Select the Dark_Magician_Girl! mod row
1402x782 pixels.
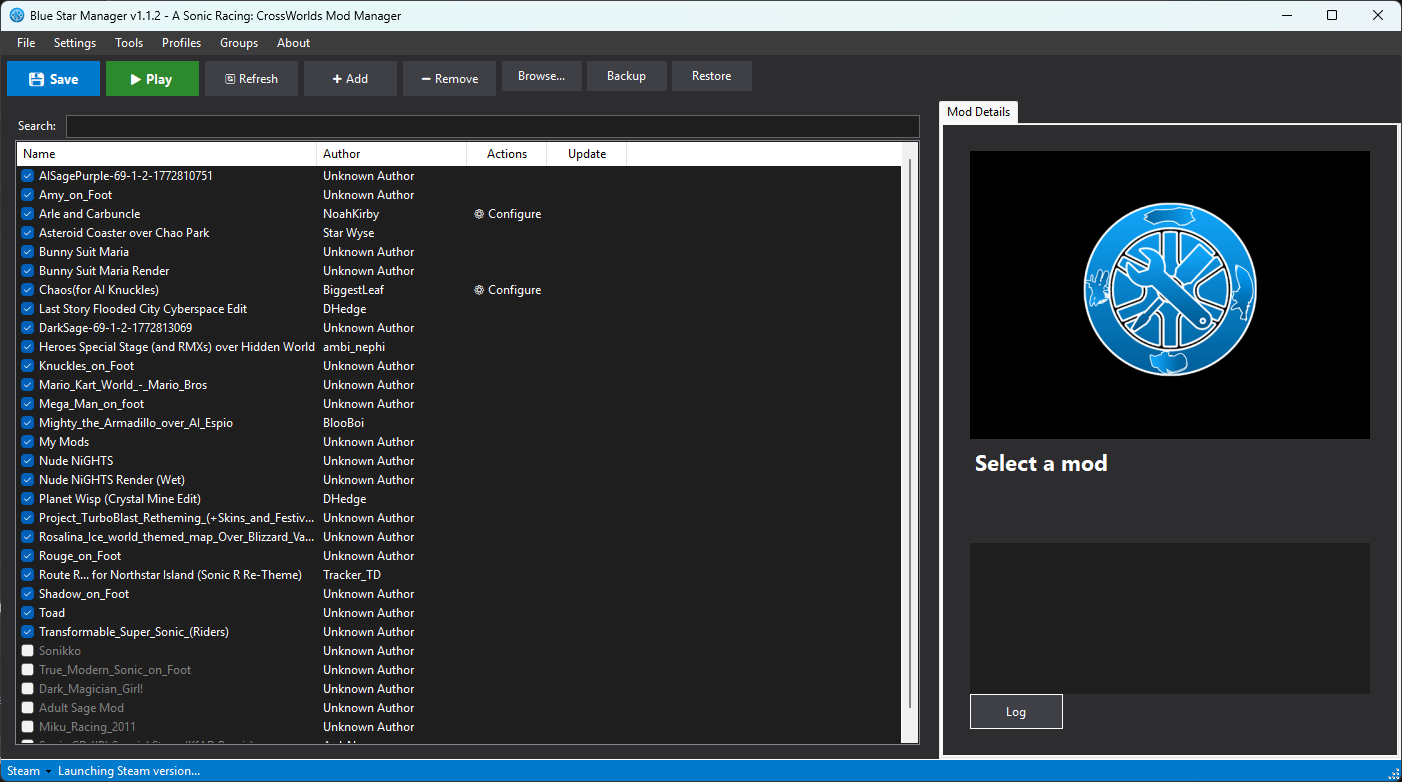(x=459, y=689)
